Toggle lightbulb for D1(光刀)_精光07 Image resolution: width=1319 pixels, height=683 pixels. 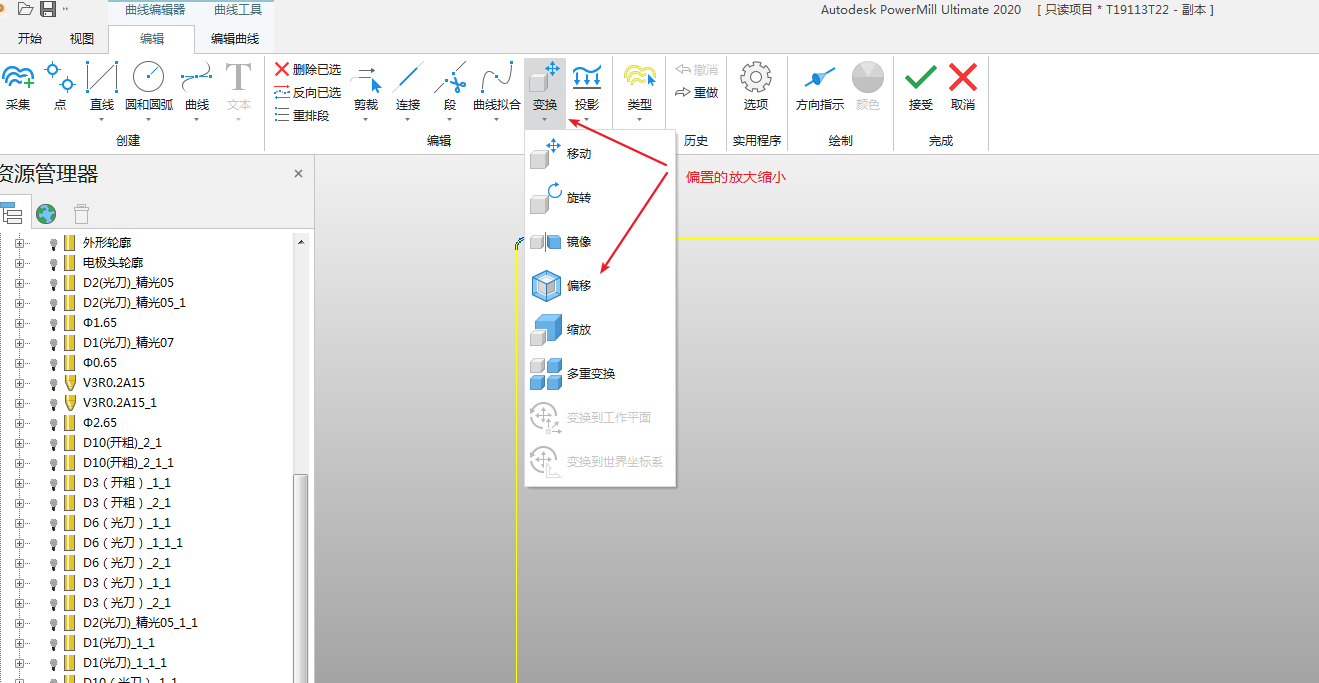click(x=53, y=343)
